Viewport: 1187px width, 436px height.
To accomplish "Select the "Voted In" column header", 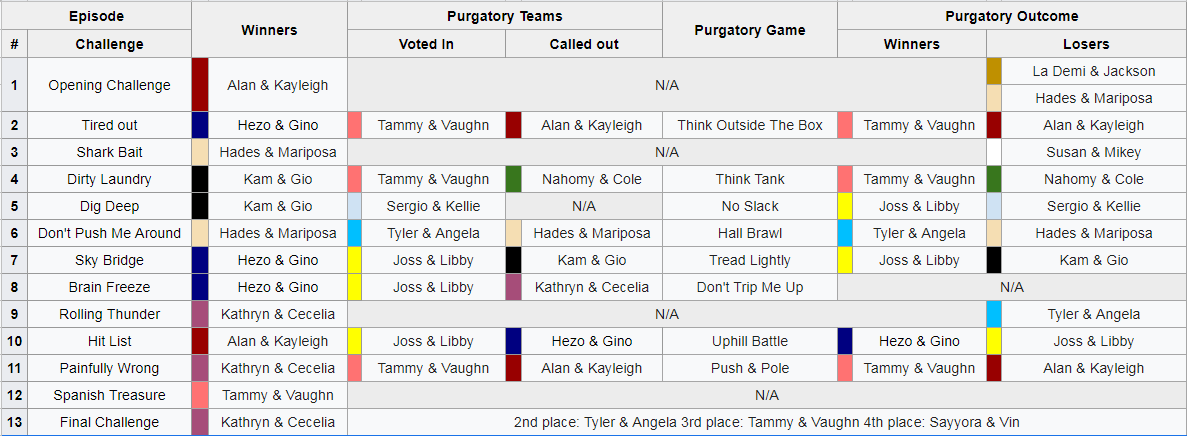I will (x=426, y=44).
